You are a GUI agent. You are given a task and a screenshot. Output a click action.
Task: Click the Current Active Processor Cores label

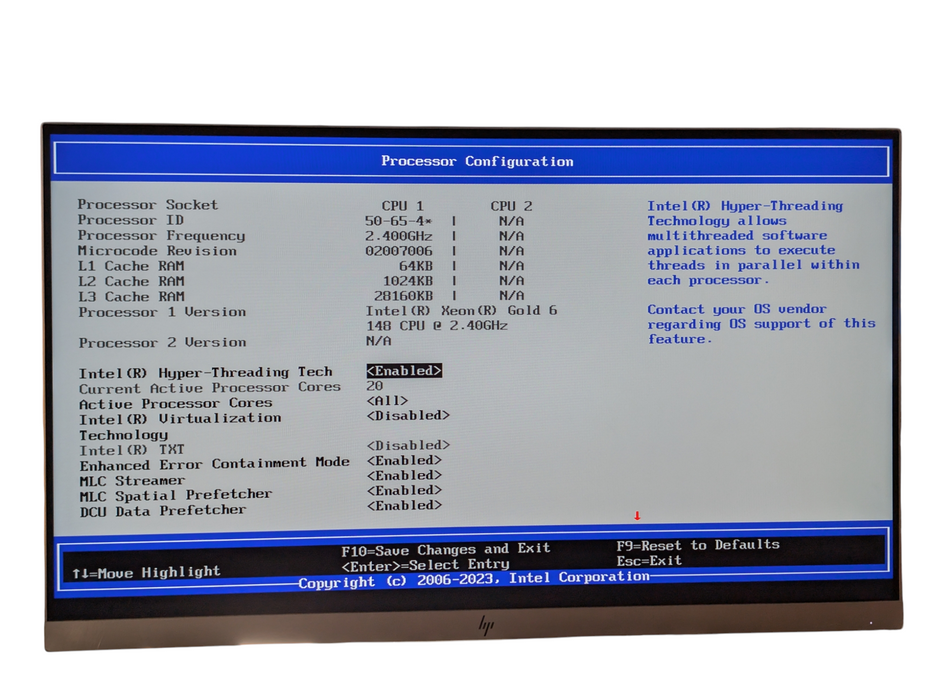[x=210, y=388]
